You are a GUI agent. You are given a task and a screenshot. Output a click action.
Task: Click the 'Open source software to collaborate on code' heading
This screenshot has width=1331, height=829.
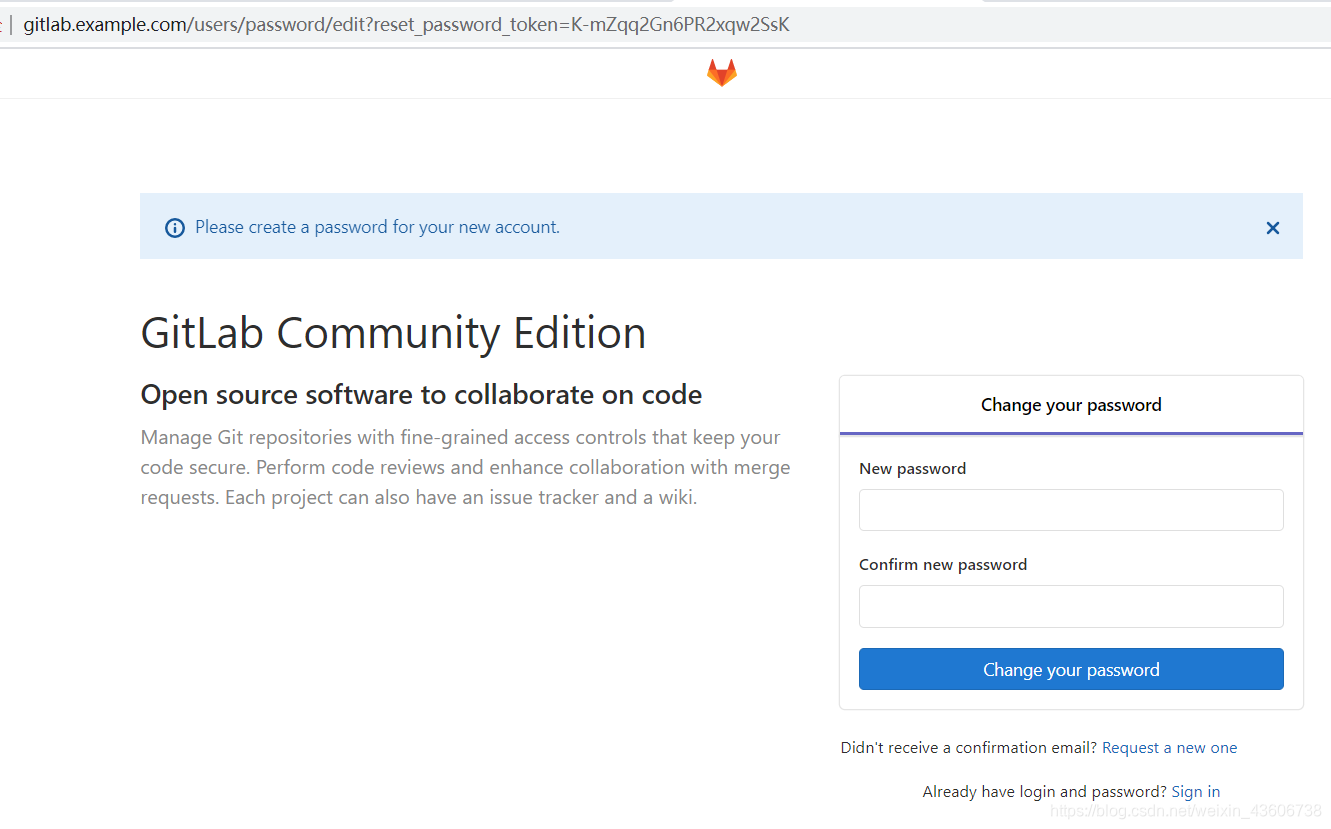point(421,395)
